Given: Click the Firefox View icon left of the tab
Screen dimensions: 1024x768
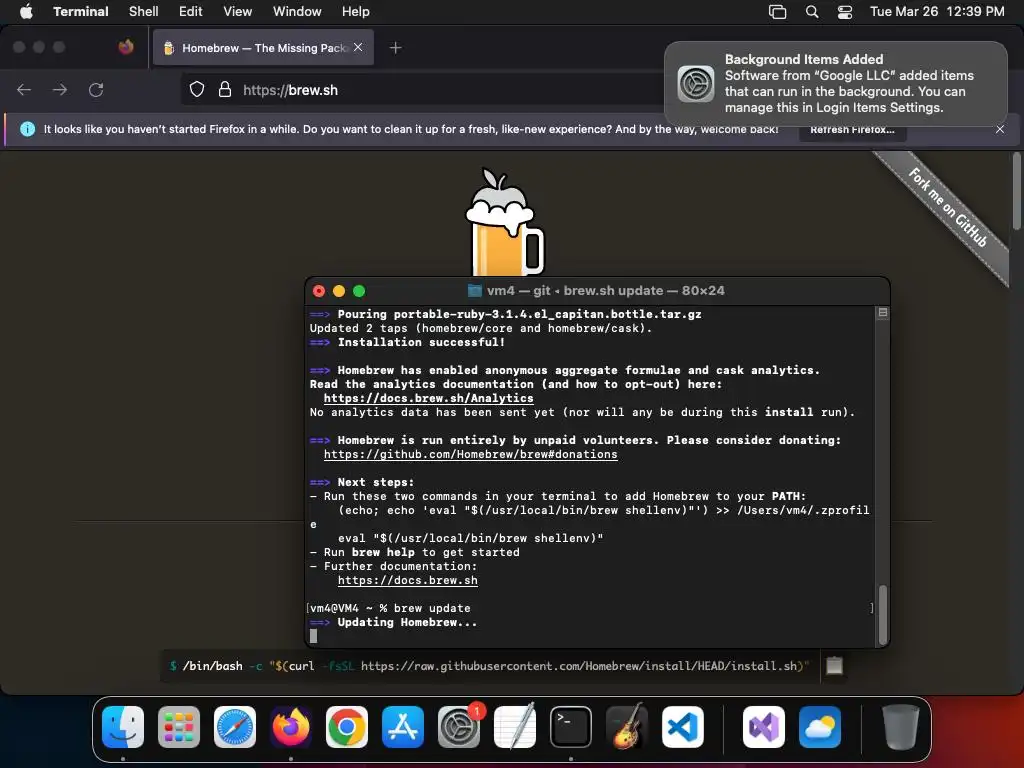Looking at the screenshot, I should (x=126, y=47).
